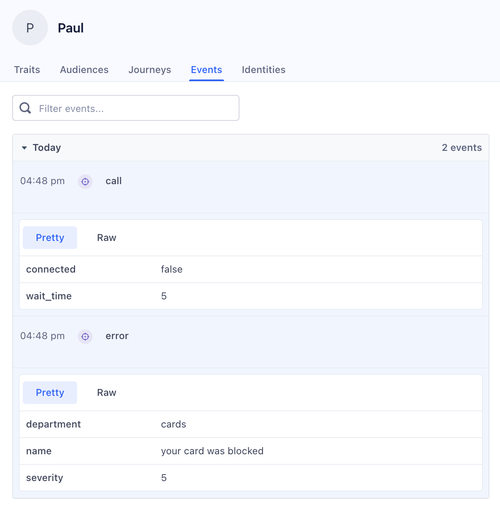Open the Audiences tab
This screenshot has height=507, width=500.
(x=84, y=70)
